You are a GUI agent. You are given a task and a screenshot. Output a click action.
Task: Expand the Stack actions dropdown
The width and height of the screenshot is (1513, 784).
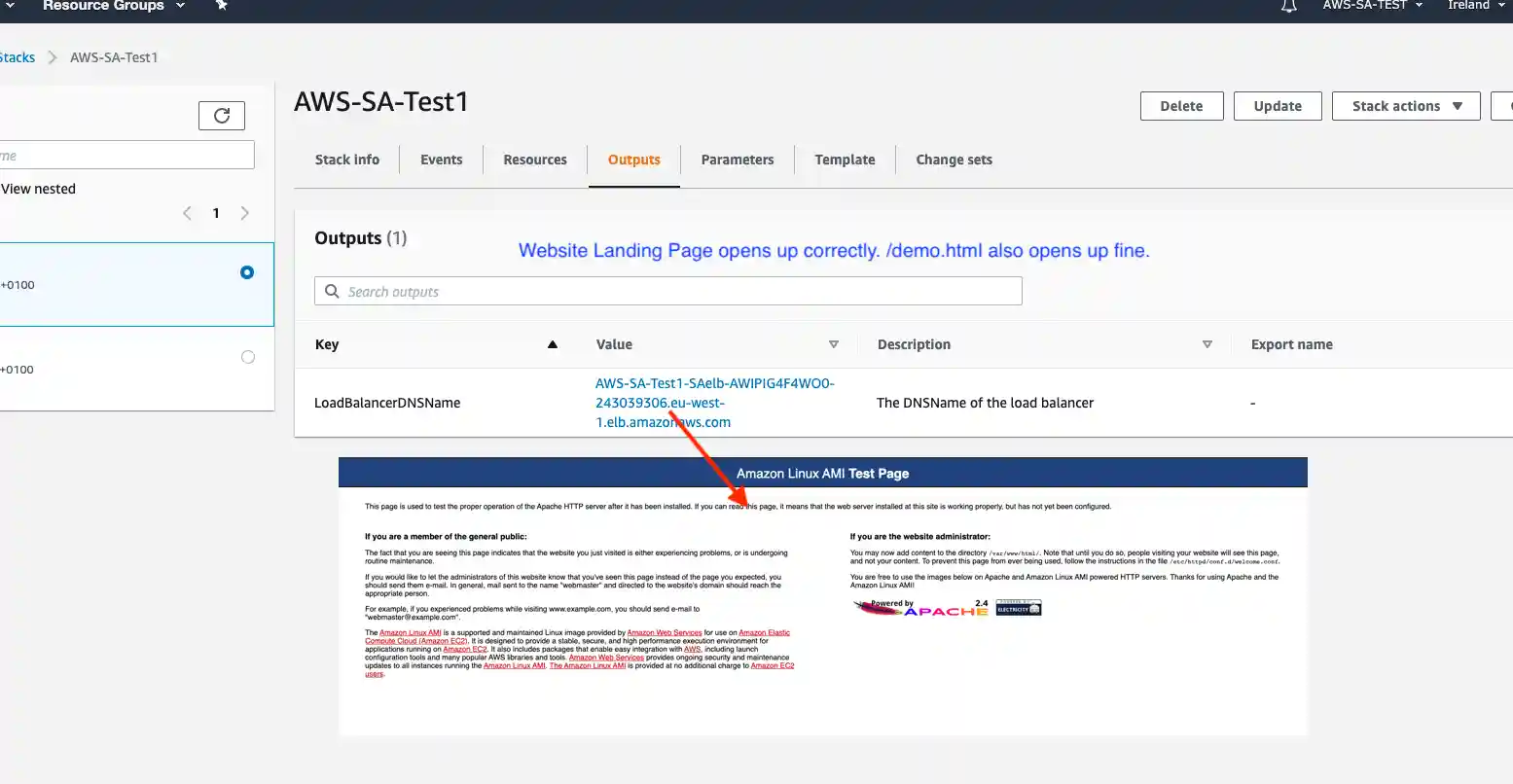pos(1406,106)
